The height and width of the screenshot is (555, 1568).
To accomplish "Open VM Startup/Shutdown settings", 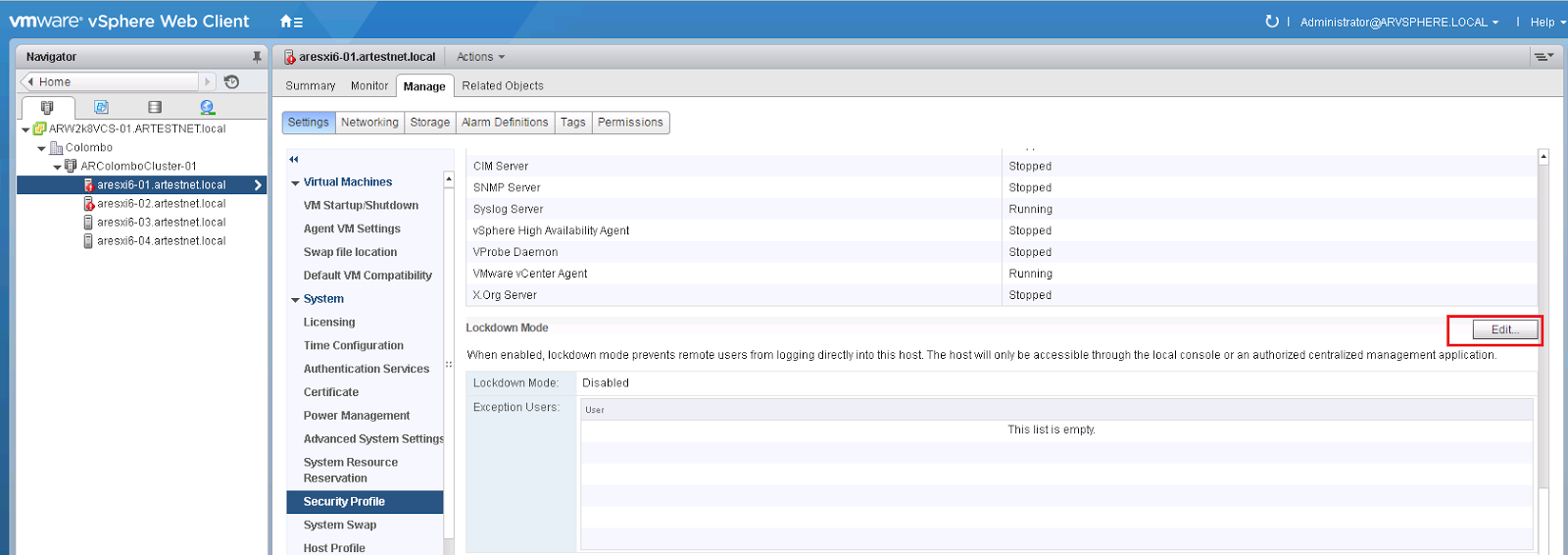I will 361,205.
